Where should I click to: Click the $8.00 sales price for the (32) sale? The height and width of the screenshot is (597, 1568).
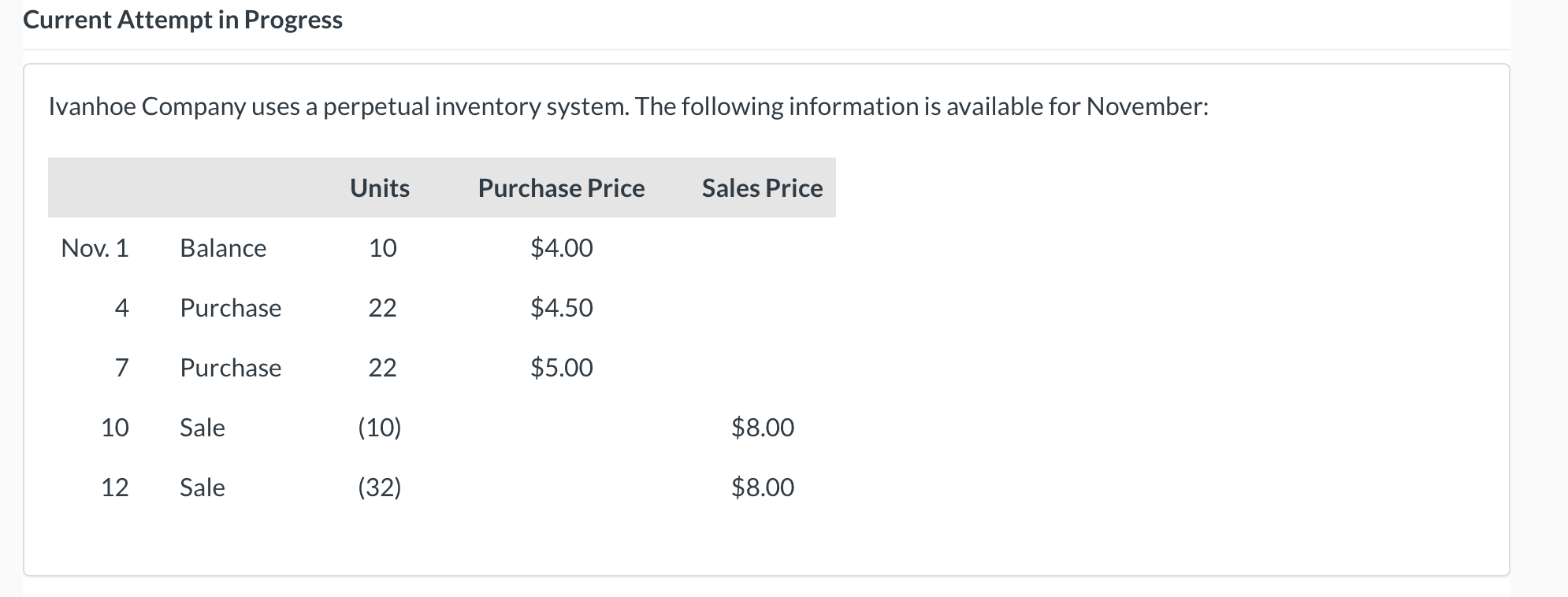763,488
